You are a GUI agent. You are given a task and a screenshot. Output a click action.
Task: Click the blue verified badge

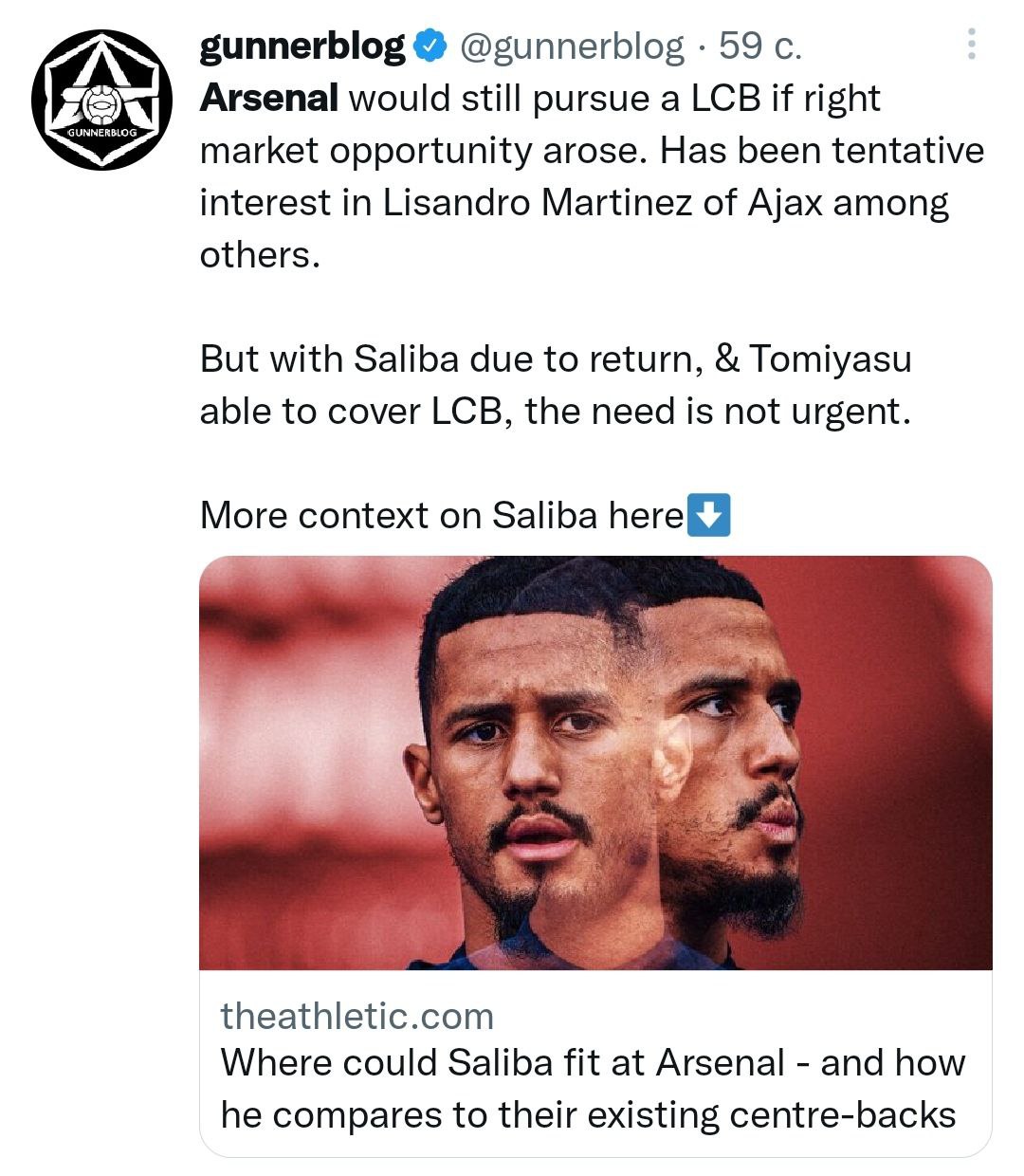[x=430, y=46]
